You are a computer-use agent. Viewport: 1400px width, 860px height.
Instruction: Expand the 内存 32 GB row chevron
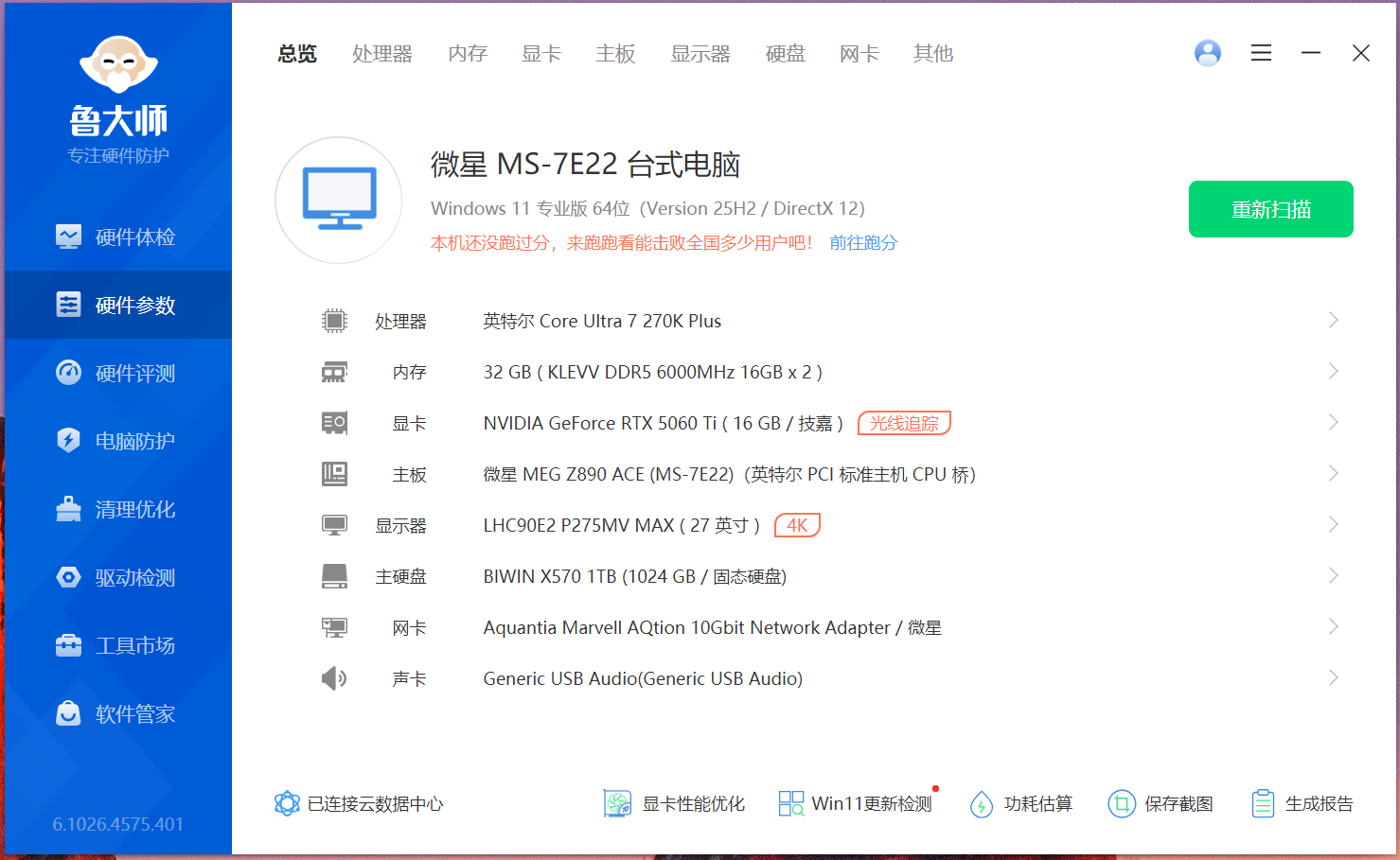[1333, 371]
